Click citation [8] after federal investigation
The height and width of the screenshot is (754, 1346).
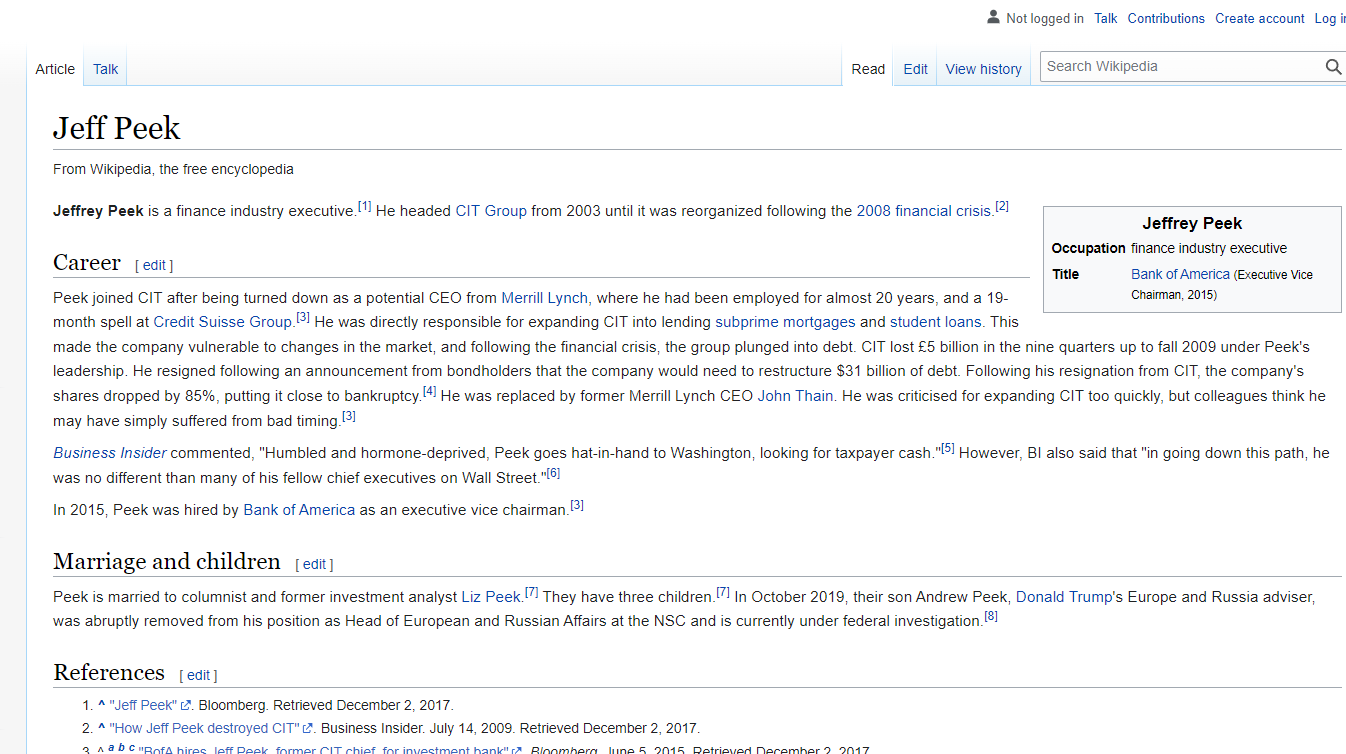point(991,617)
